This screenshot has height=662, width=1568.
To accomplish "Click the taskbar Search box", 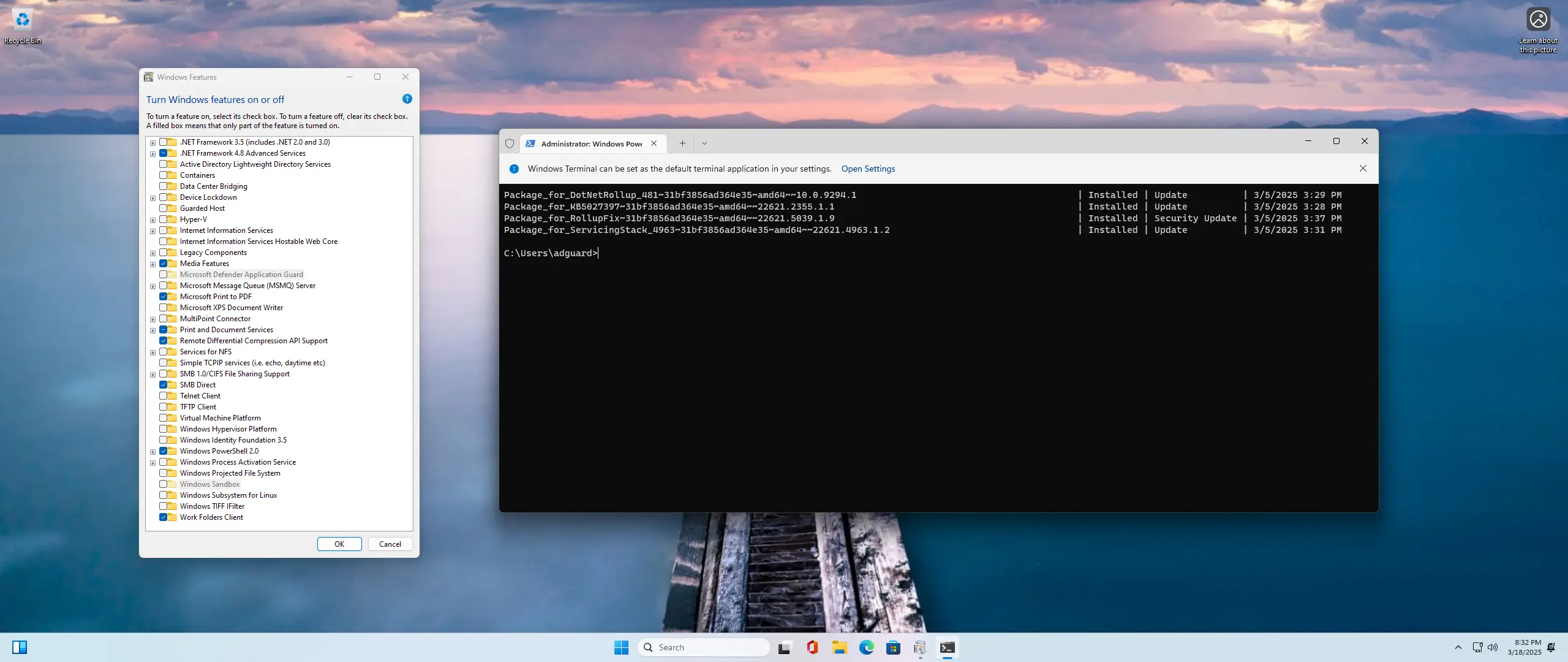I will 704,647.
